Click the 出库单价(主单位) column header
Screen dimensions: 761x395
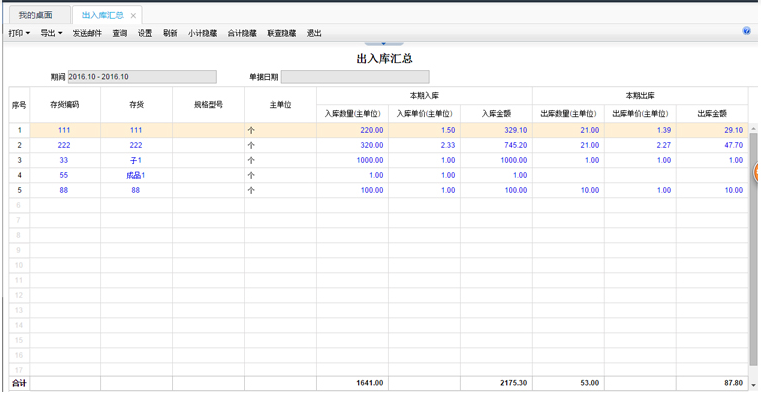(x=640, y=114)
